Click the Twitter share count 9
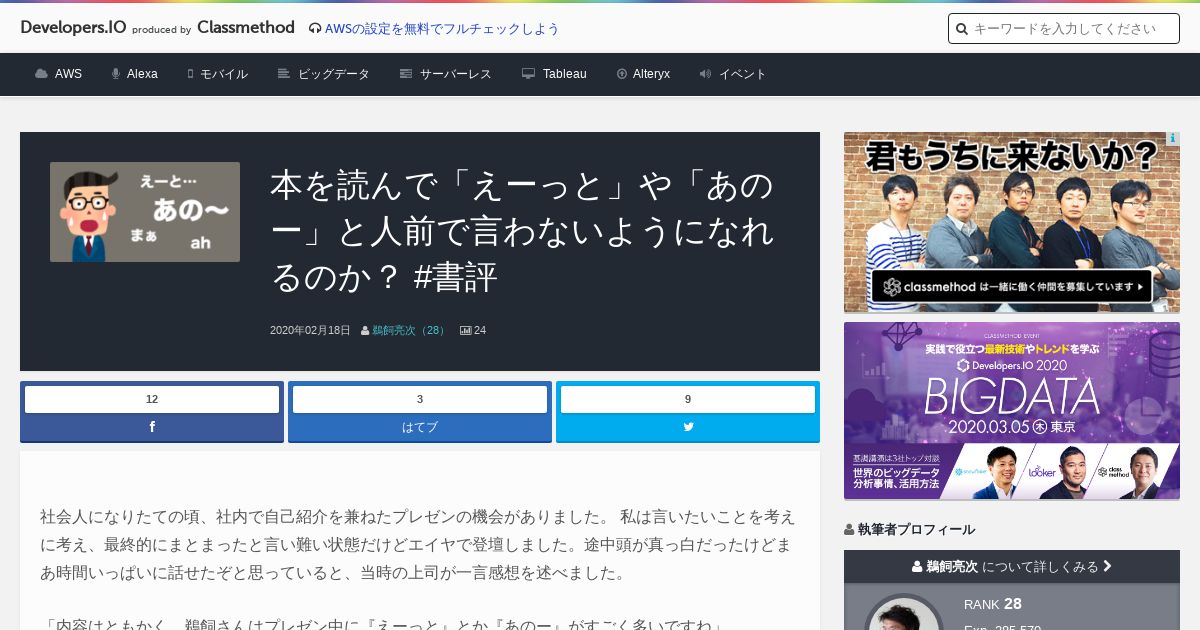The image size is (1200, 630). 688,399
